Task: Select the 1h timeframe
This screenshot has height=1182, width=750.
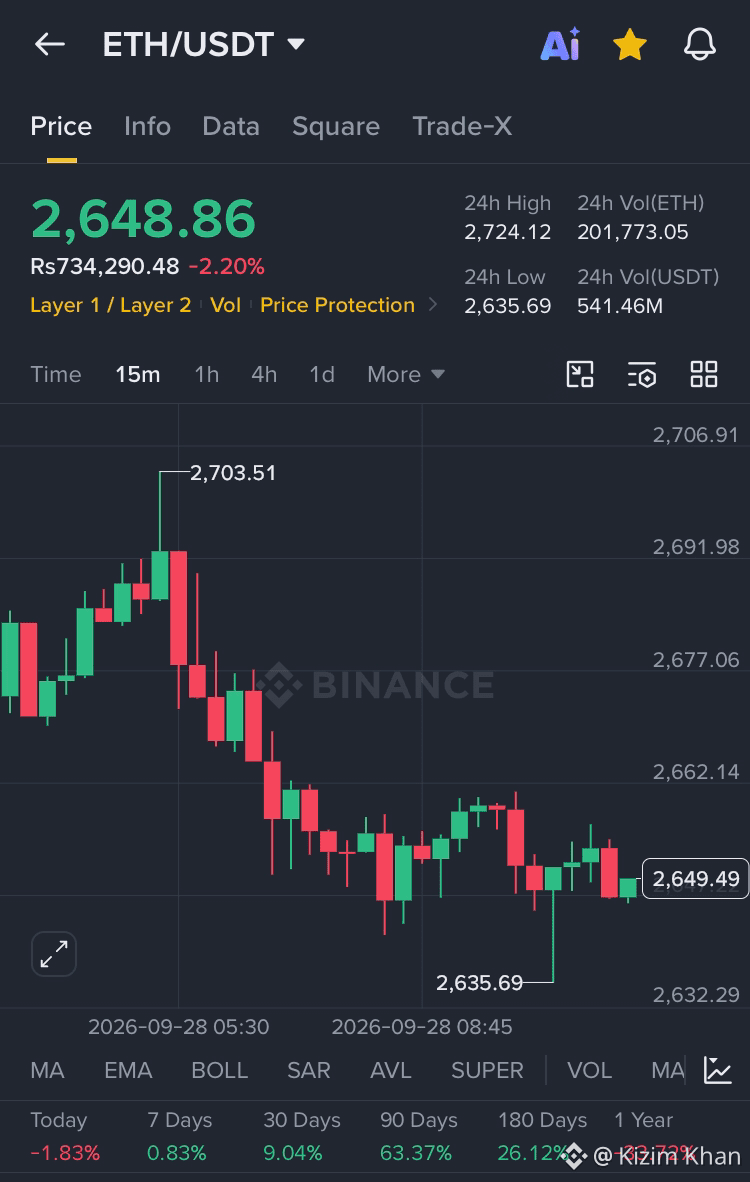Action: [x=207, y=374]
